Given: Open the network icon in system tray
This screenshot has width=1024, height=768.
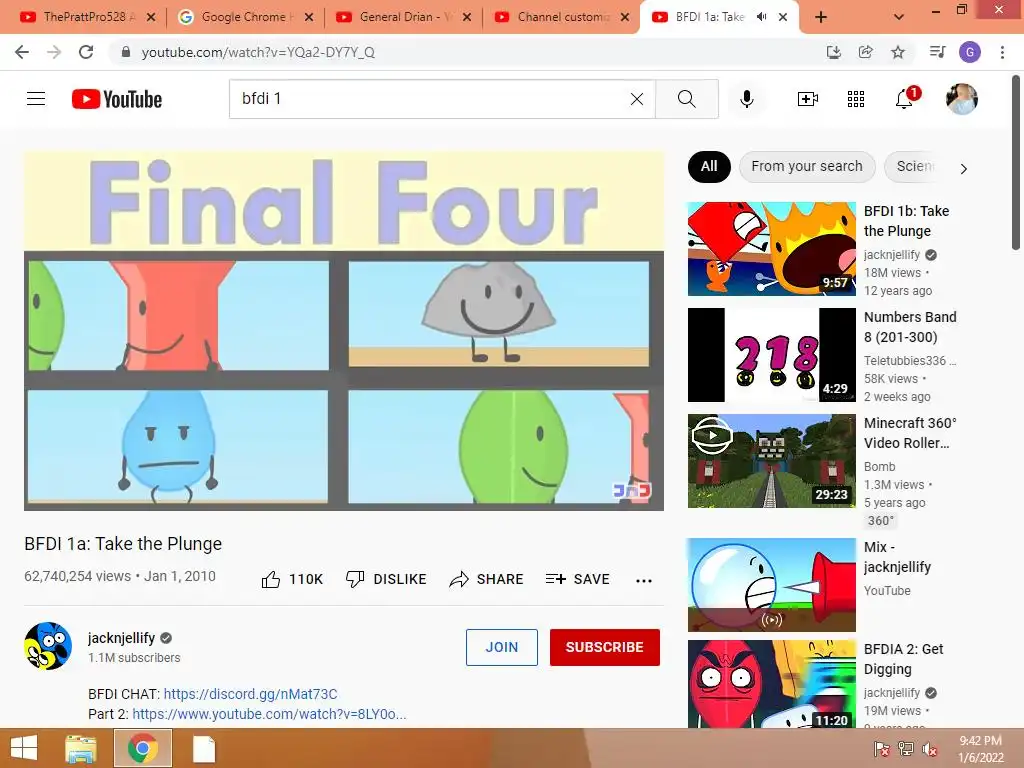Looking at the screenshot, I should click(x=906, y=749).
